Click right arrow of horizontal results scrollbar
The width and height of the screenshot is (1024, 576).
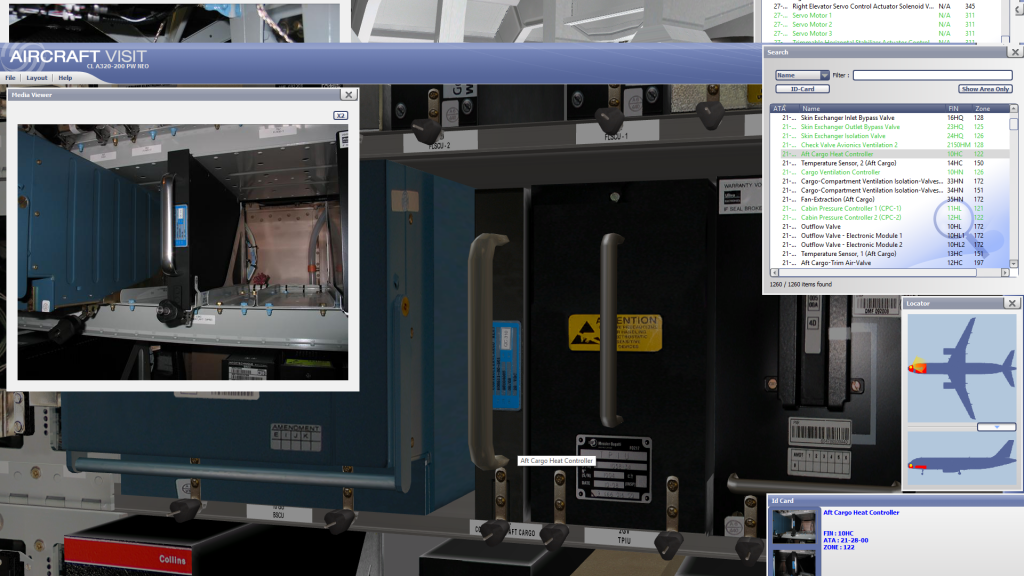[1005, 273]
